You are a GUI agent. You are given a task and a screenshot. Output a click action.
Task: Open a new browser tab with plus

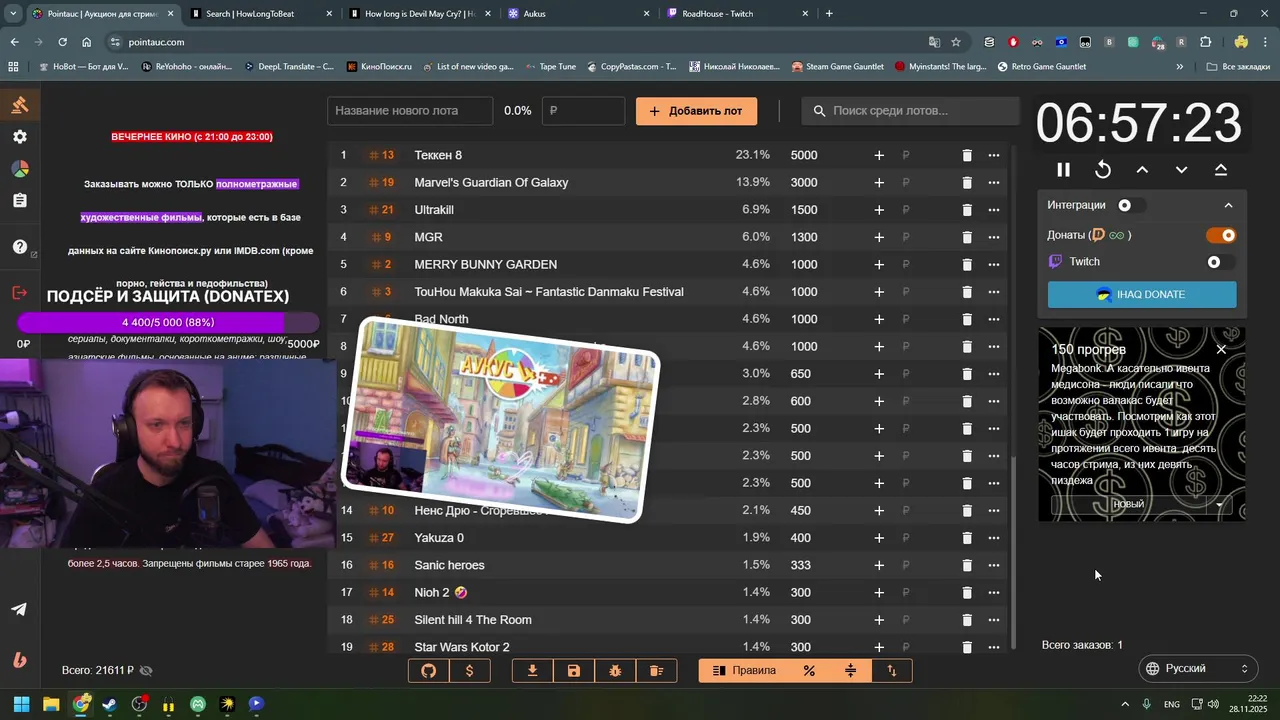(829, 14)
